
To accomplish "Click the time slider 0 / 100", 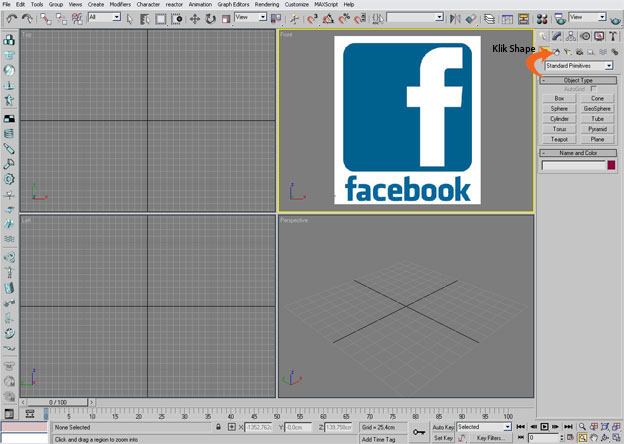I will click(x=58, y=402).
